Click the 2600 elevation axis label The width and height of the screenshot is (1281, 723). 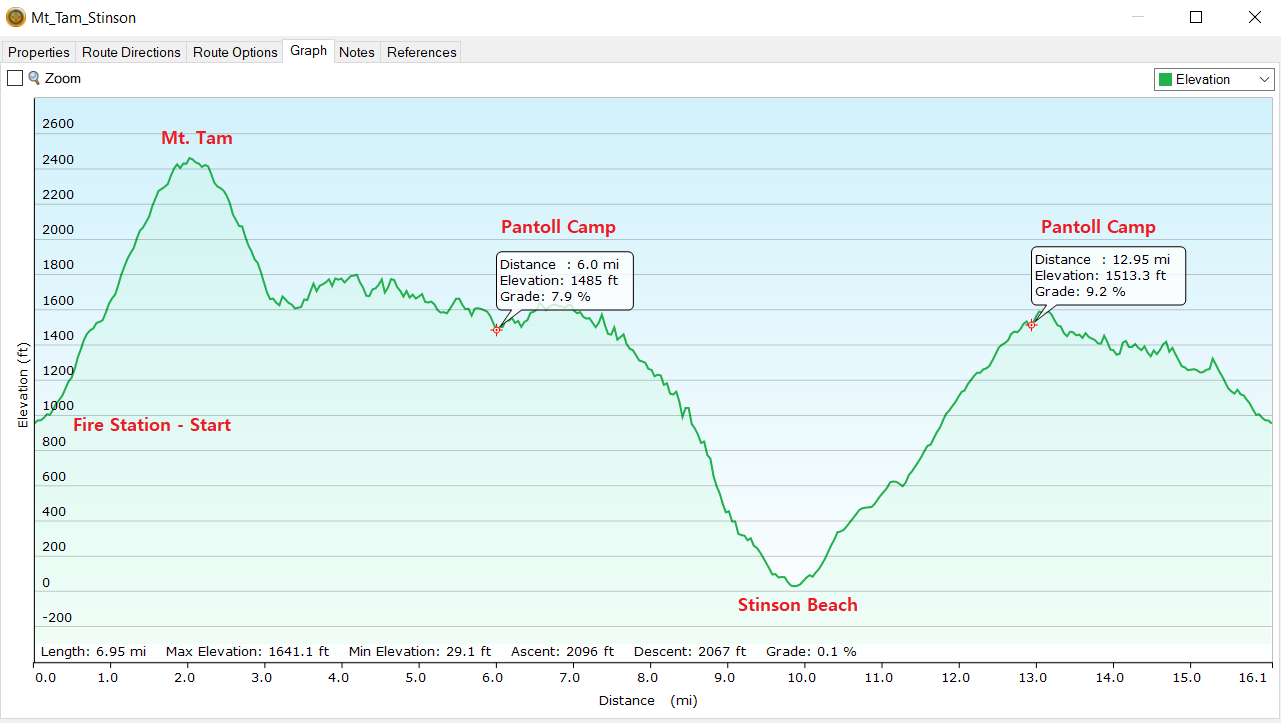point(57,124)
